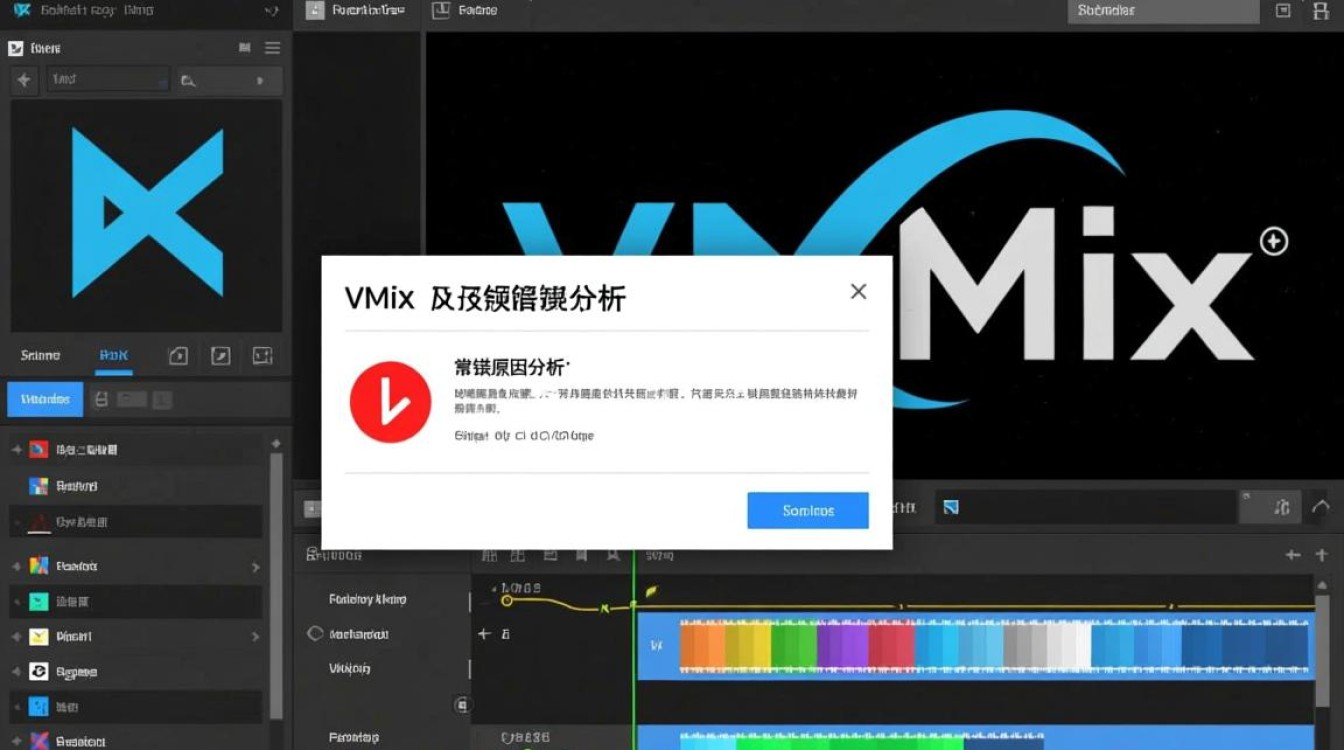The image size is (1344, 750).
Task: Click the first tab icon in the top bar
Action: [x=315, y=10]
